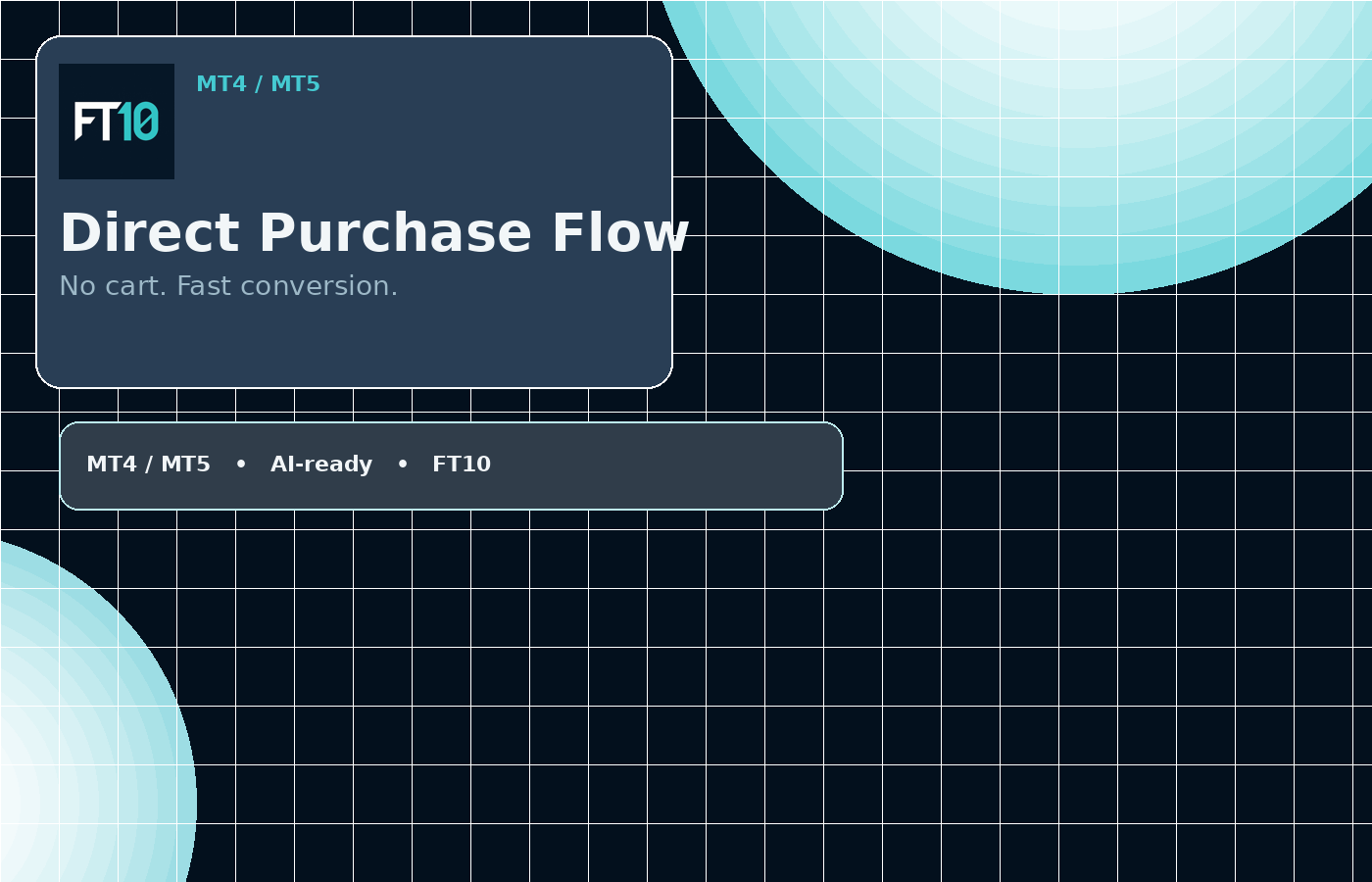
Task: Click the Direct Purchase Flow heading
Action: click(x=374, y=233)
